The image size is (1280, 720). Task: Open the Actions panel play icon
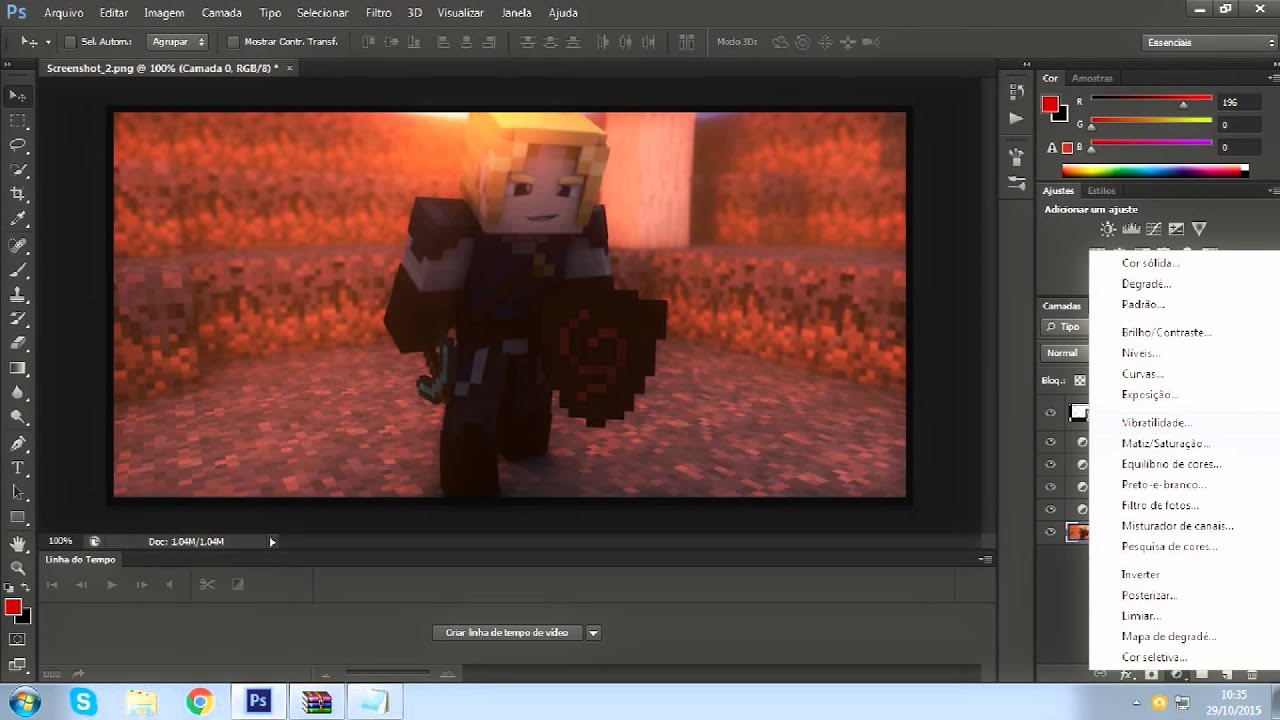coord(1016,118)
